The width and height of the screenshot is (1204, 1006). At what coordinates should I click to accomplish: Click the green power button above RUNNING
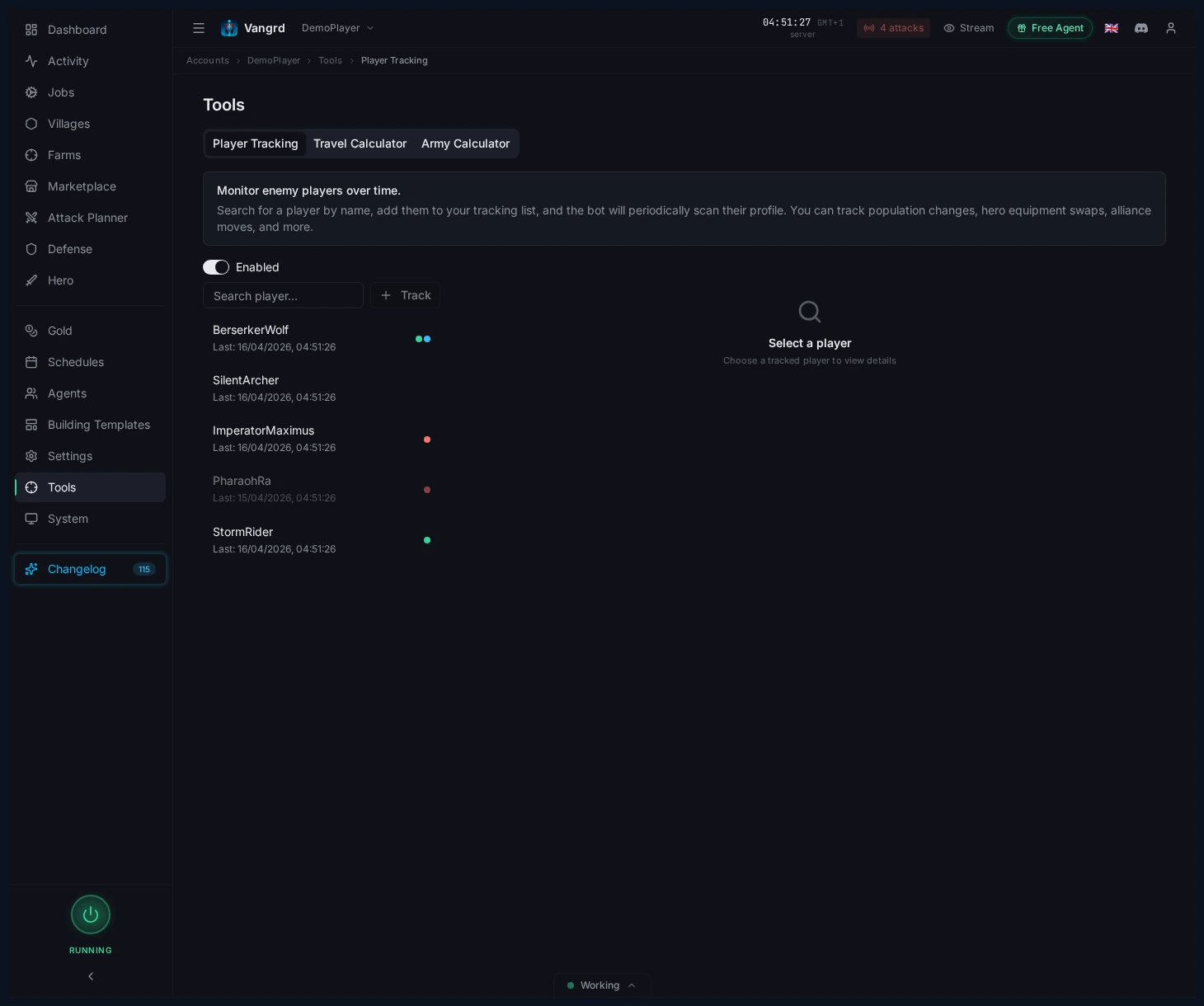[x=91, y=914]
